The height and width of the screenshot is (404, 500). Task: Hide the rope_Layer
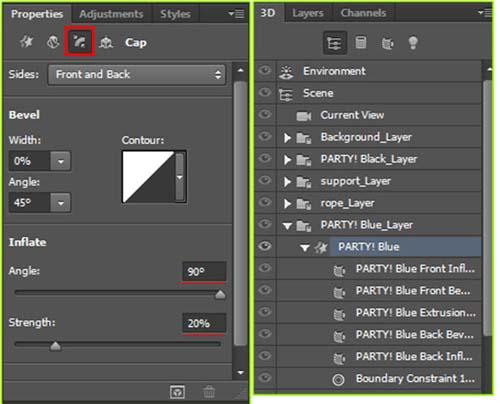click(265, 202)
